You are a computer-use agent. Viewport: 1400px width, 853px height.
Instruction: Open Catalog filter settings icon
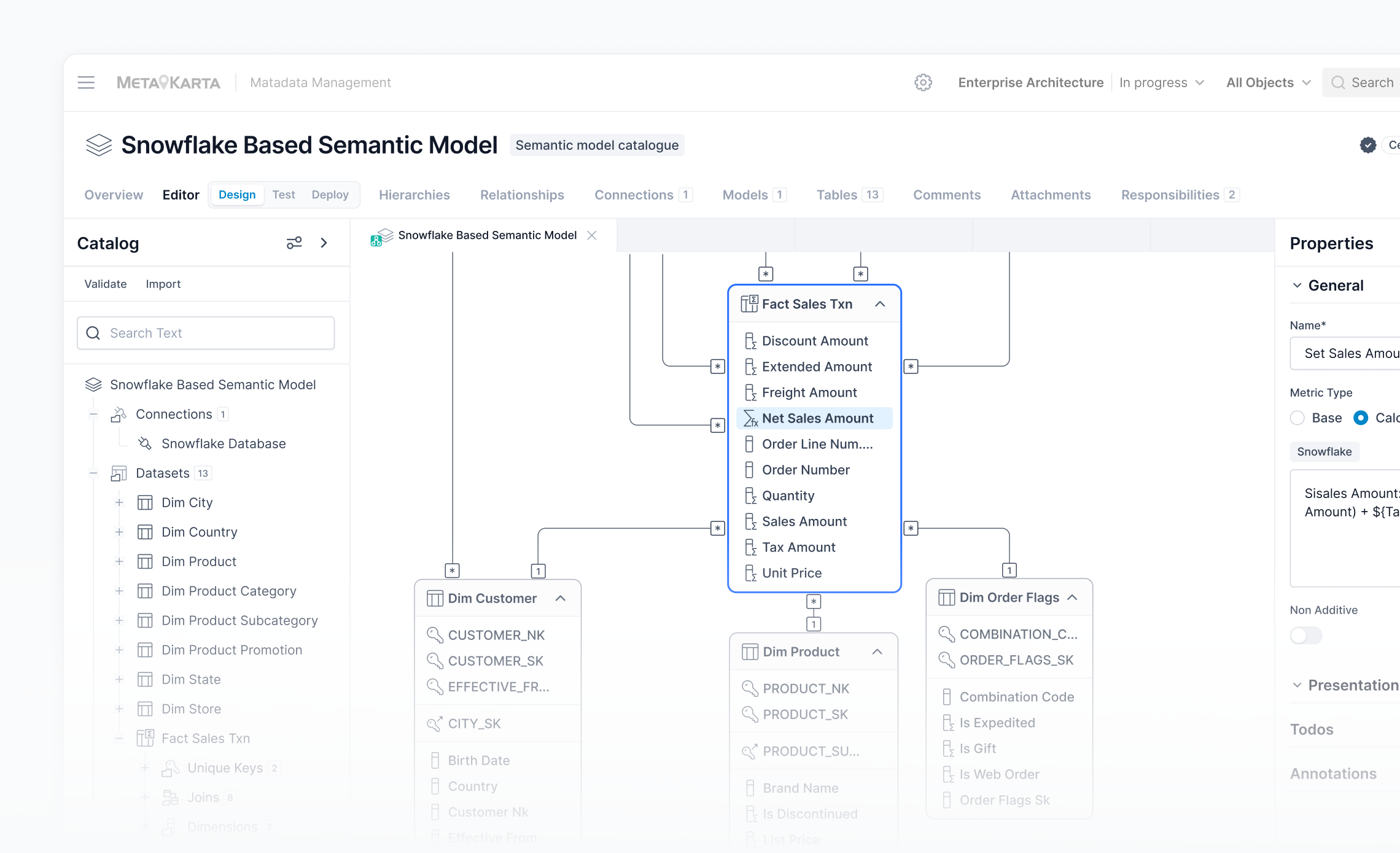(294, 243)
